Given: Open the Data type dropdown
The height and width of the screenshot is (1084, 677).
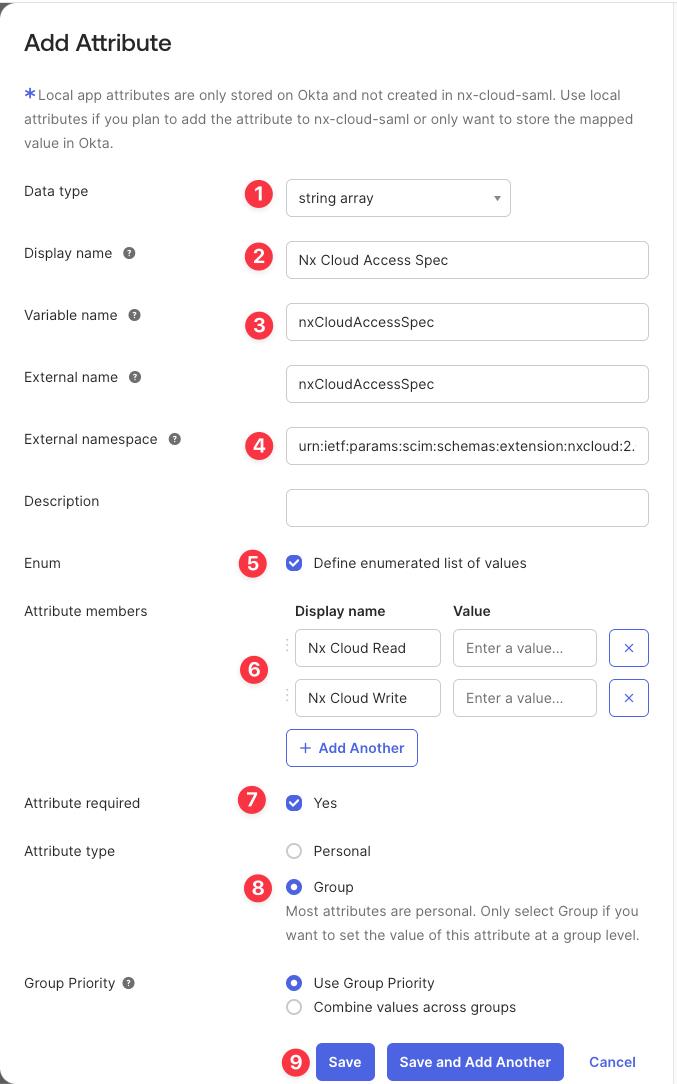Looking at the screenshot, I should [x=398, y=197].
